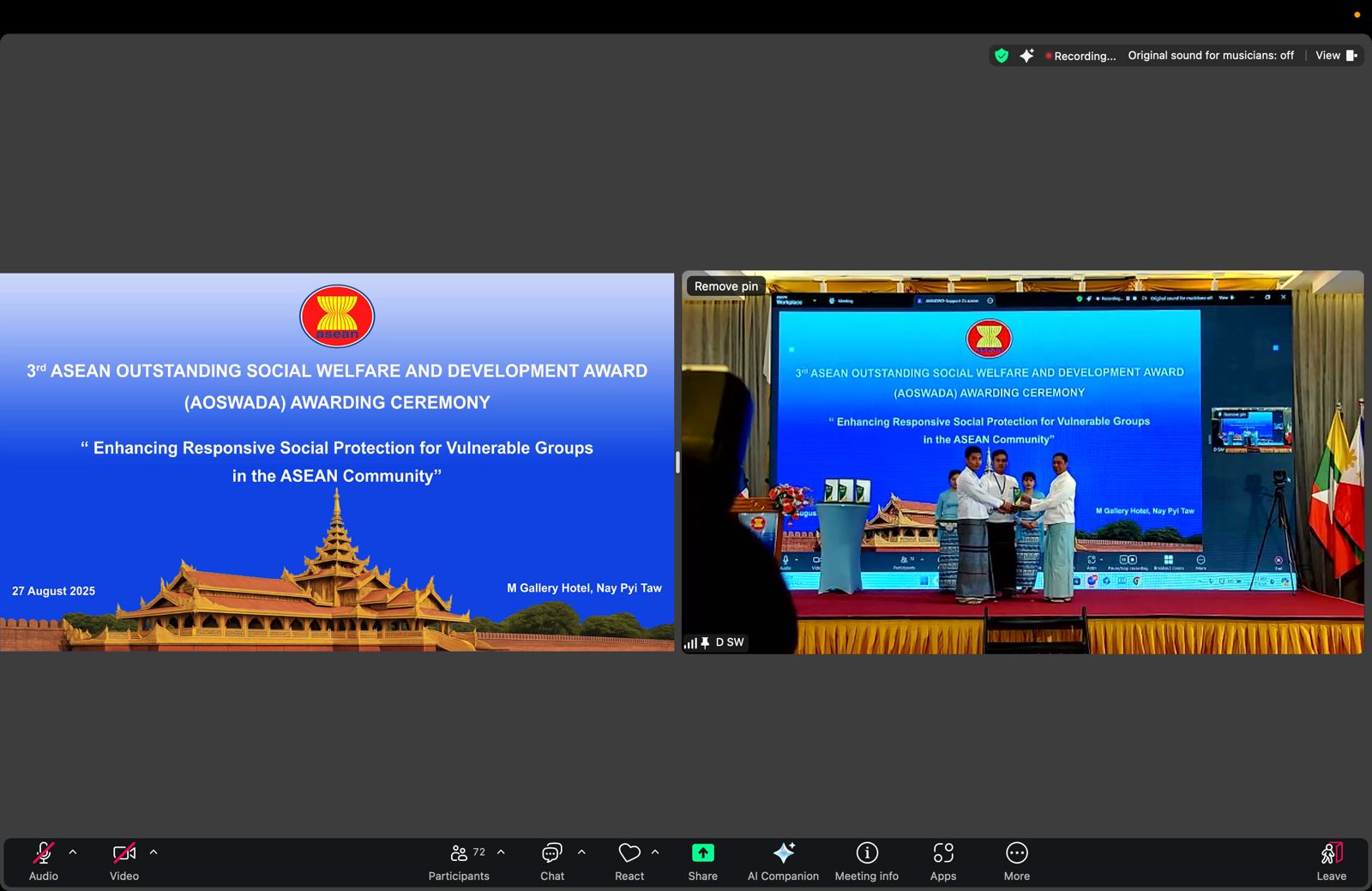Viewport: 1372px width, 891px height.
Task: Click the green encryption shield icon
Action: 1002,56
